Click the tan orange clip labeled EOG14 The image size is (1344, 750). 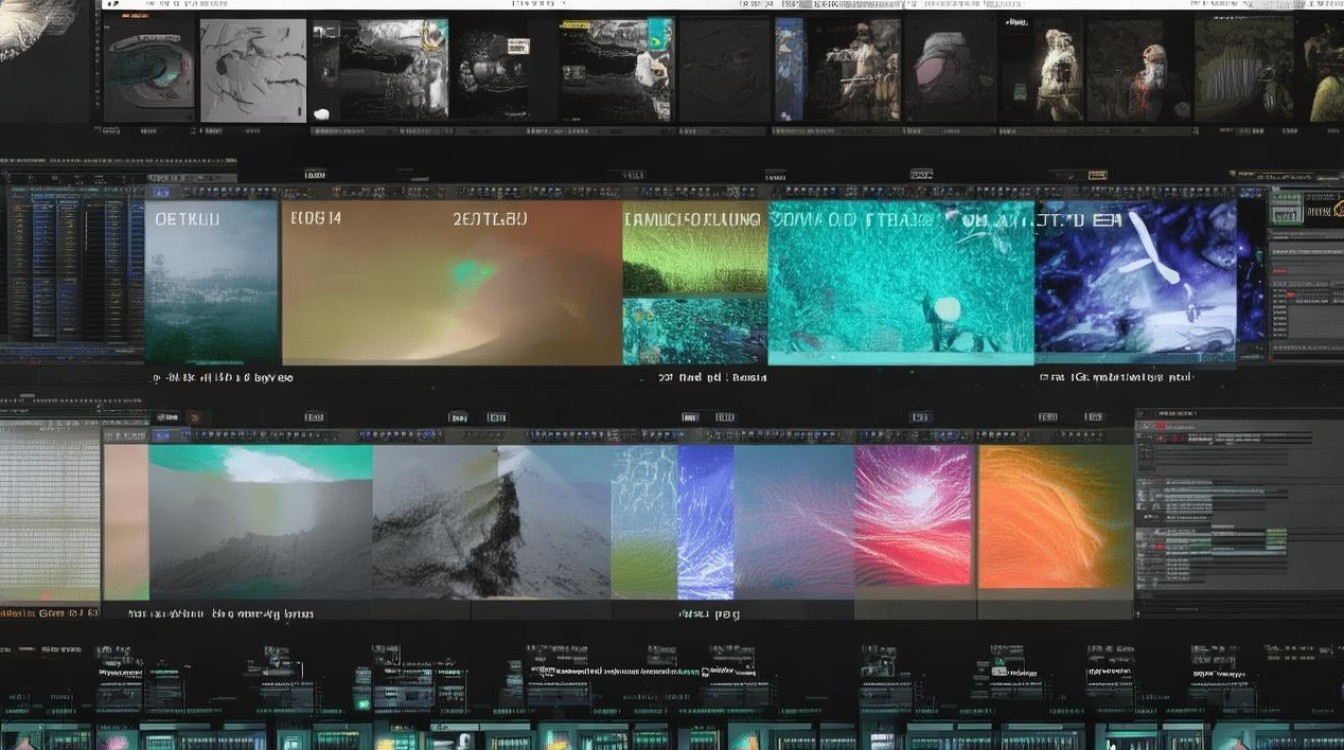(450, 283)
